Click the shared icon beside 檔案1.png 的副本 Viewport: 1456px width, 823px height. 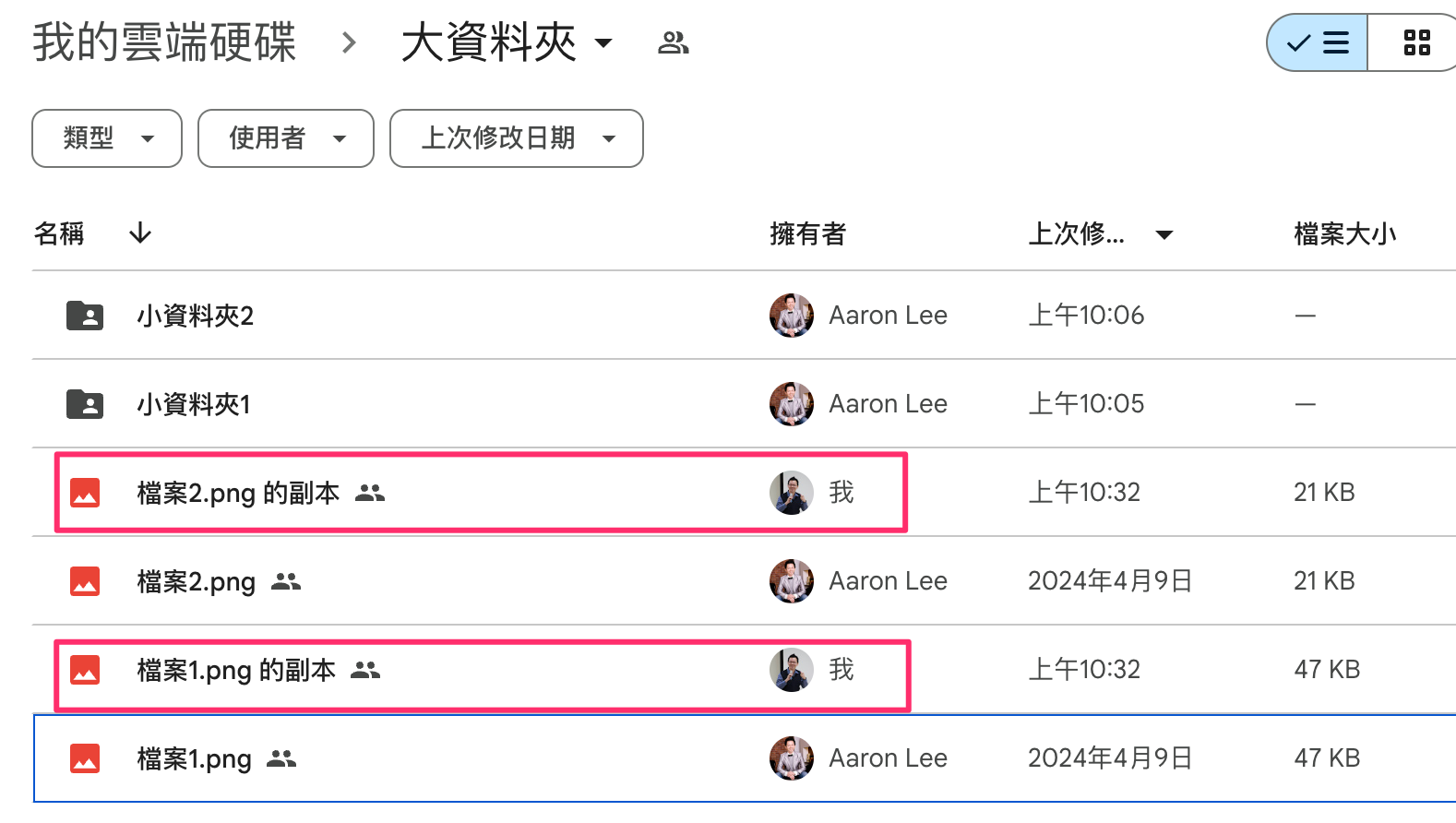click(365, 670)
